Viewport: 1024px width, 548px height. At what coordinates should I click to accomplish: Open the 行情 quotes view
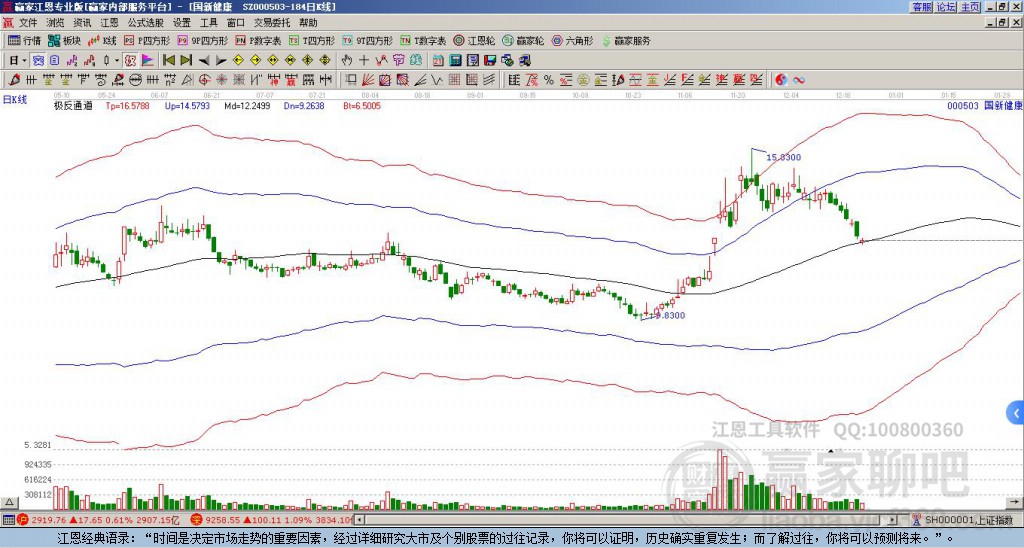point(24,40)
